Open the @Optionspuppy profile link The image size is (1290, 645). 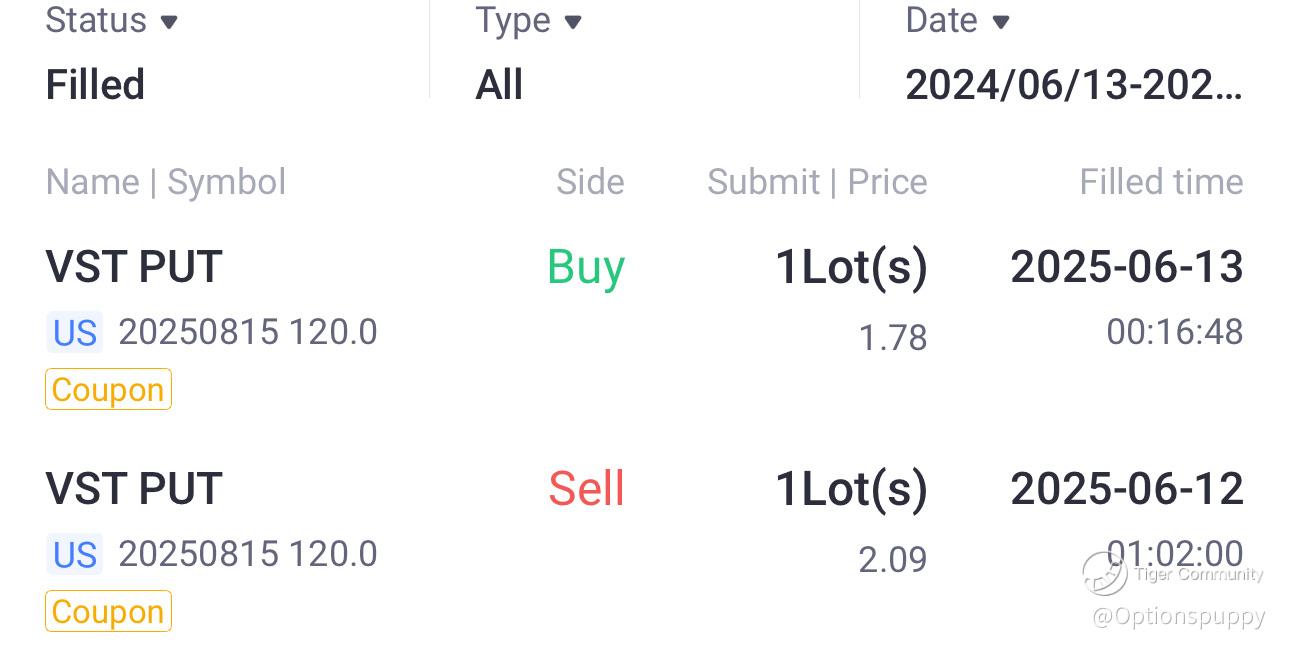pos(1178,616)
